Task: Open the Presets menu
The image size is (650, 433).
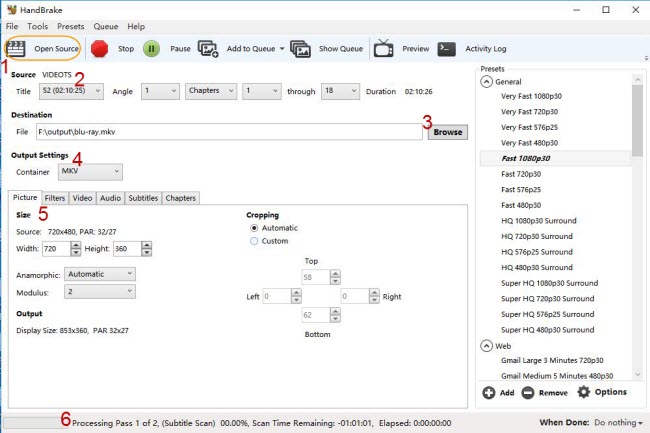Action: pos(71,27)
